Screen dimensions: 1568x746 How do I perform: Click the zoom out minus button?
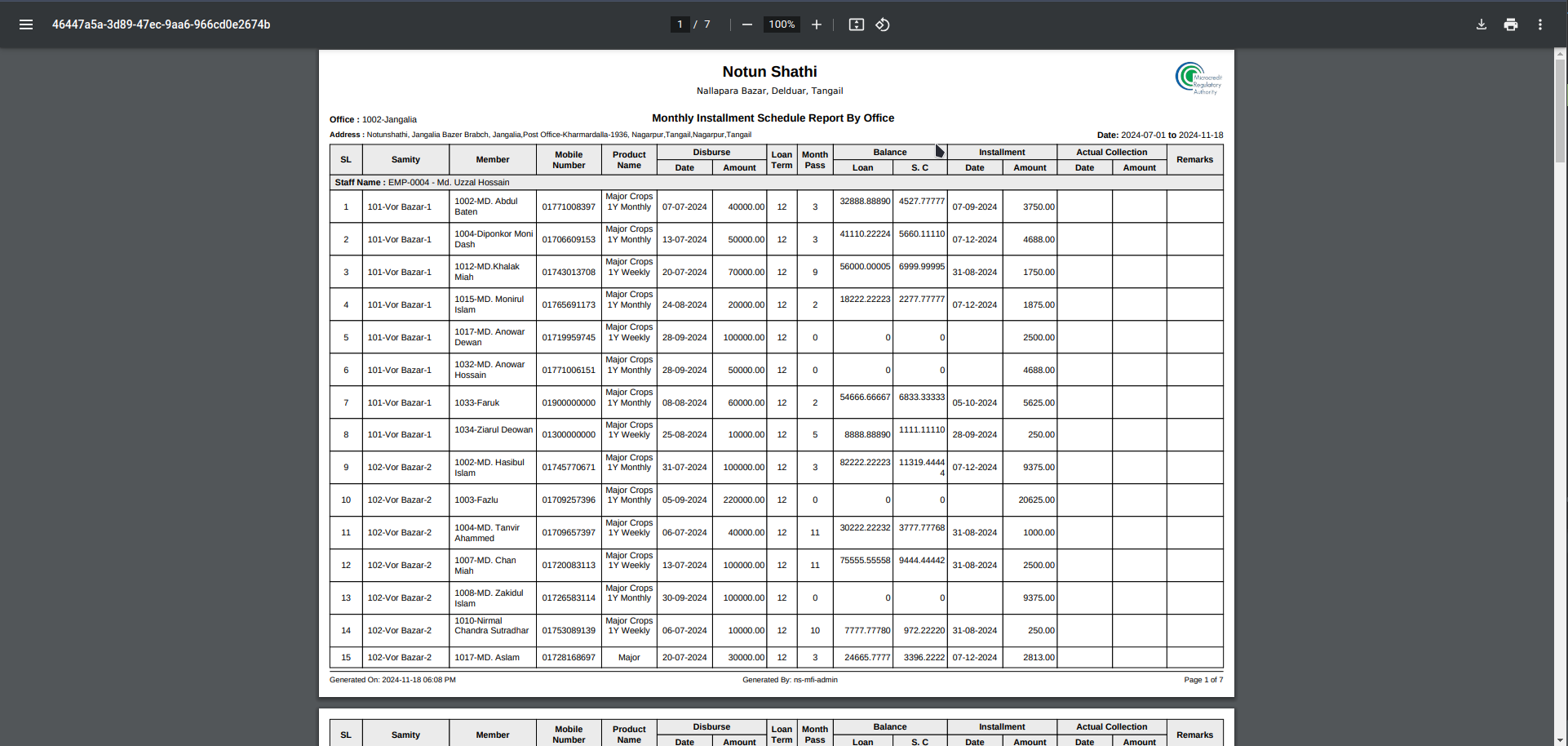pyautogui.click(x=746, y=24)
